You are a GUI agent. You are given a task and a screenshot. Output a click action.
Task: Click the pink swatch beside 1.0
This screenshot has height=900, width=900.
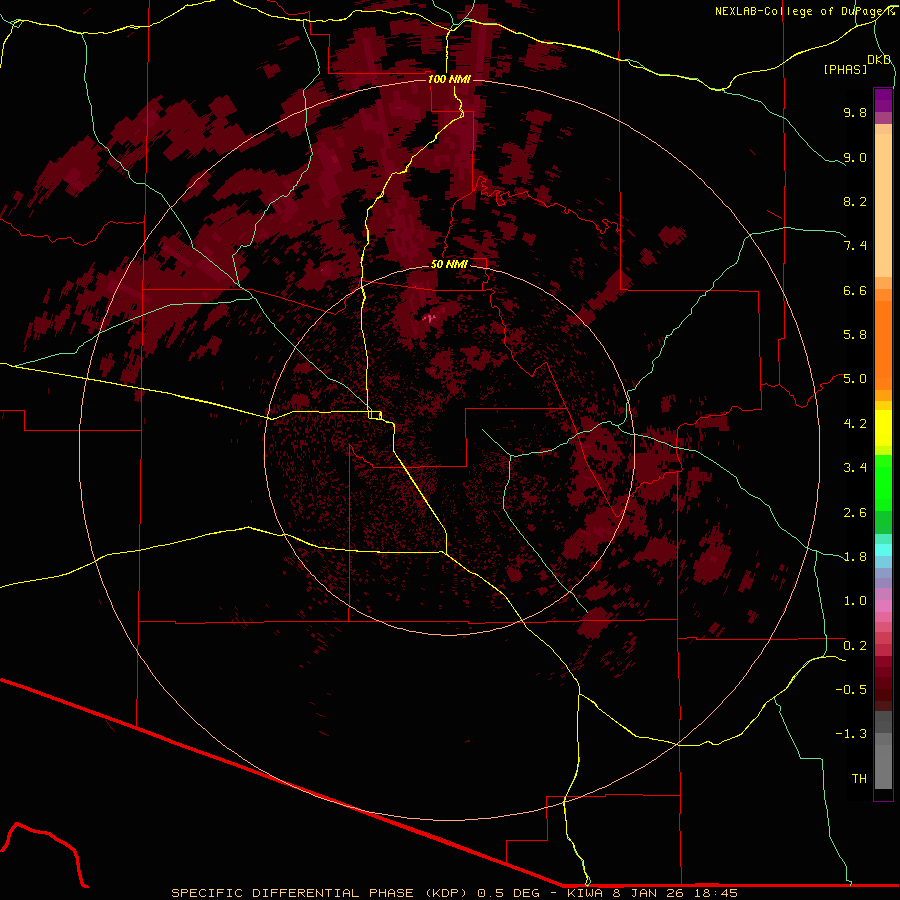883,606
